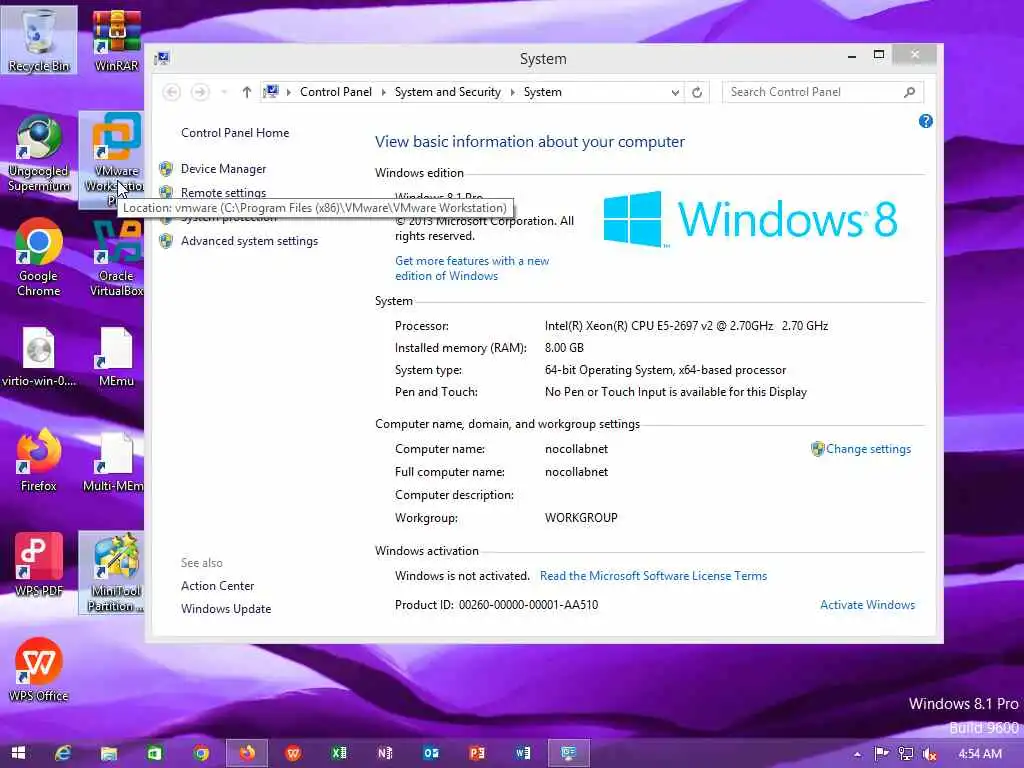Click the System window title bar icon
The image size is (1024, 768).
pos(162,59)
